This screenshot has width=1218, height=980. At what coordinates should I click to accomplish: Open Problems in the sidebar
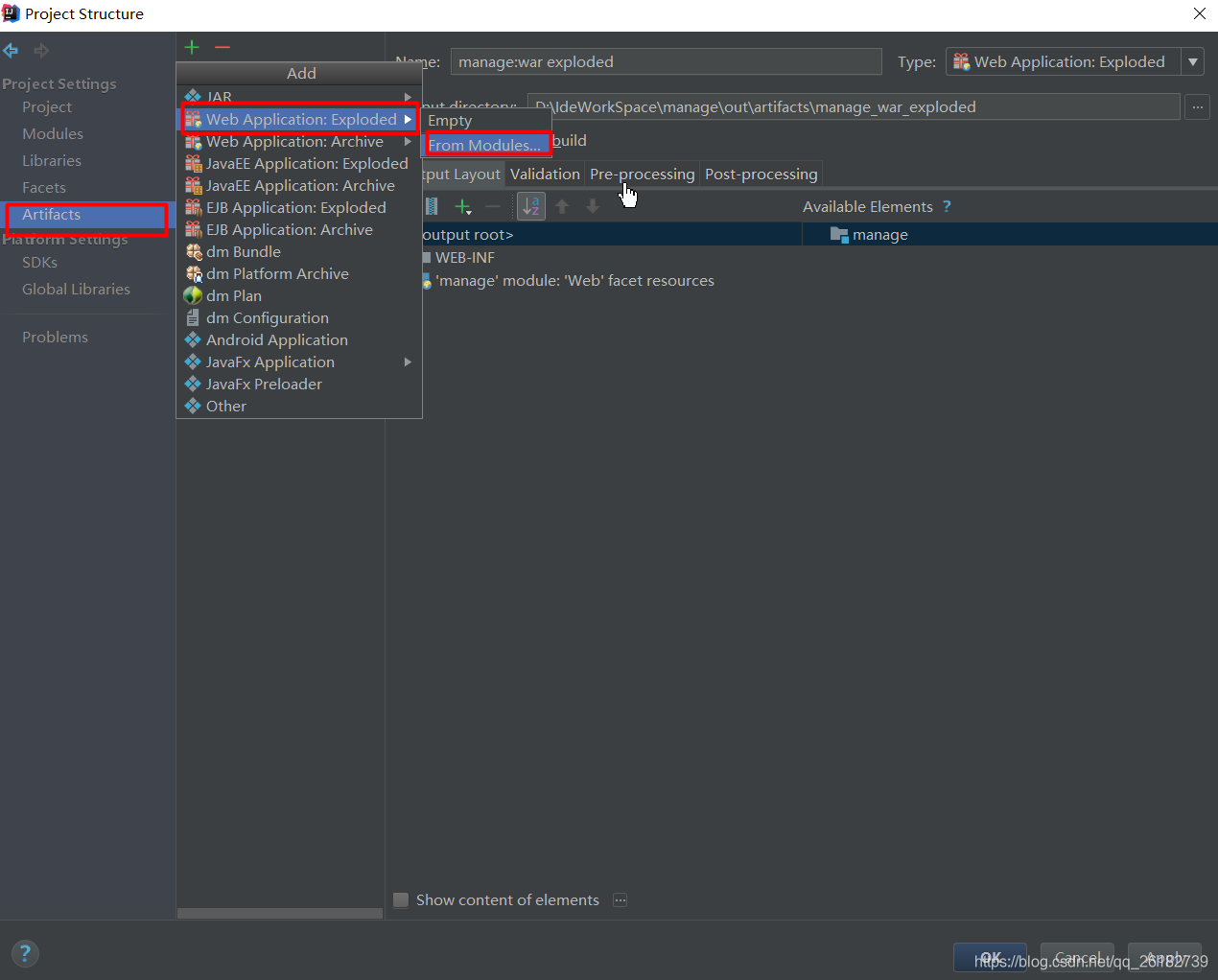(55, 337)
